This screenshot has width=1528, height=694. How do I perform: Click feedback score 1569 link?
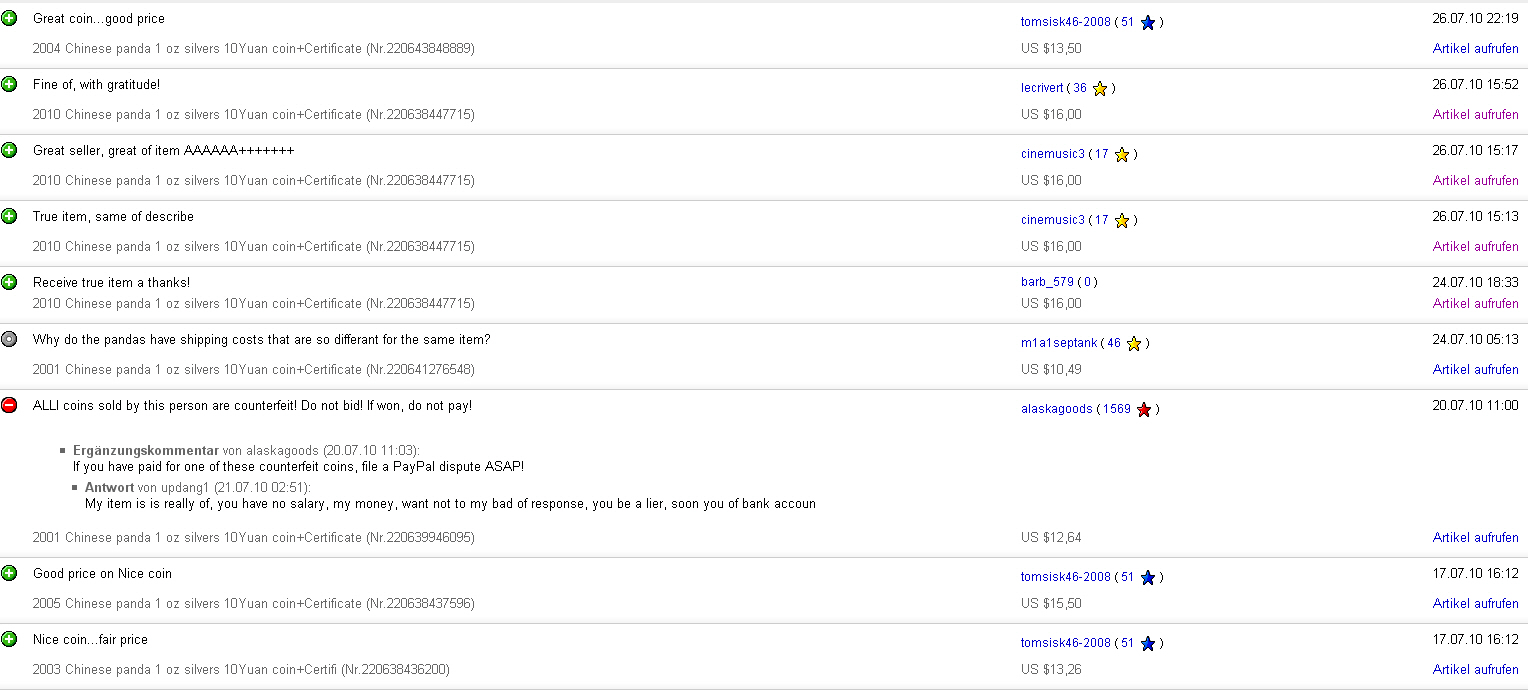pyautogui.click(x=1117, y=409)
